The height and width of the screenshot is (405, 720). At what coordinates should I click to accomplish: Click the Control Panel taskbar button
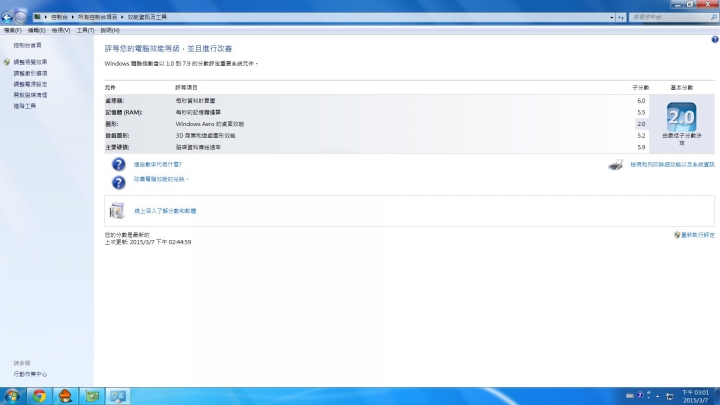pos(118,396)
